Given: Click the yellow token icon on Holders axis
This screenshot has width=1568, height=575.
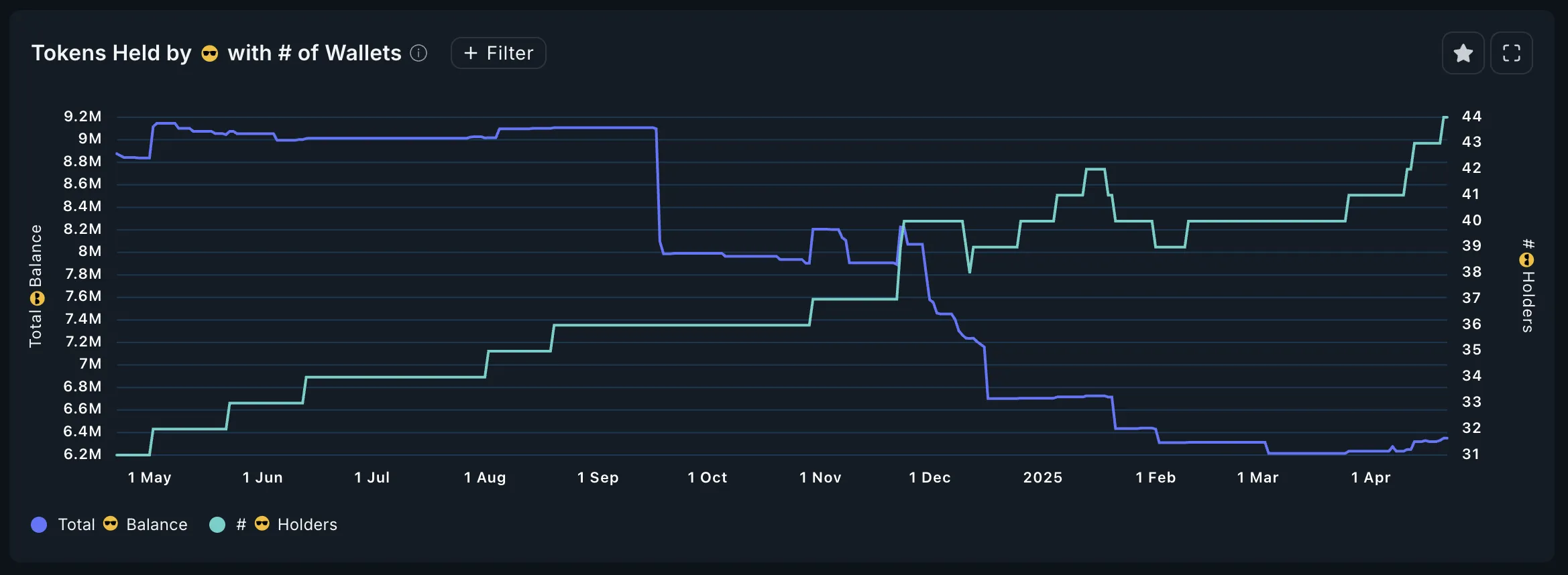Looking at the screenshot, I should coord(1527,259).
